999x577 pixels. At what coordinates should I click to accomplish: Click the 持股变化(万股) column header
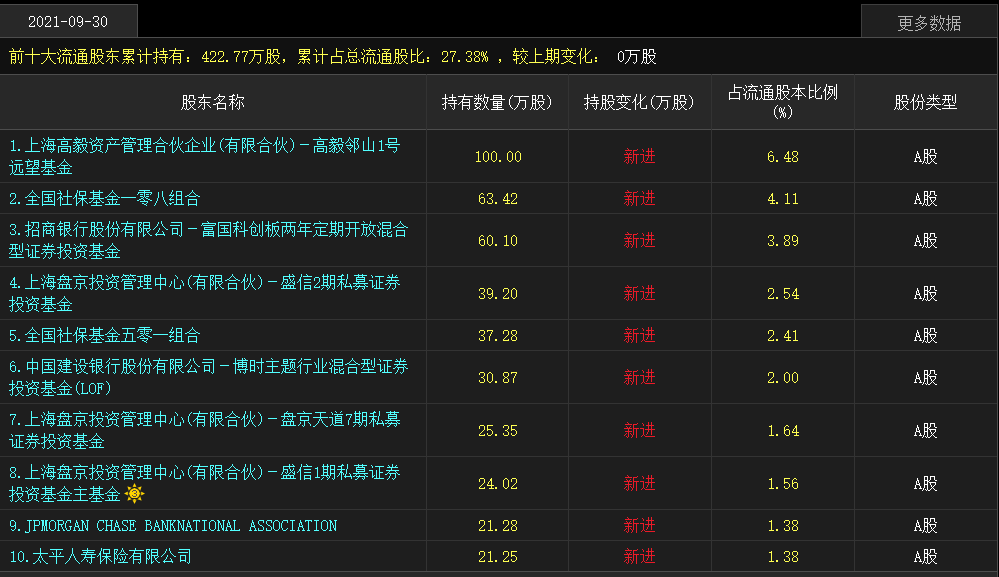click(x=639, y=101)
